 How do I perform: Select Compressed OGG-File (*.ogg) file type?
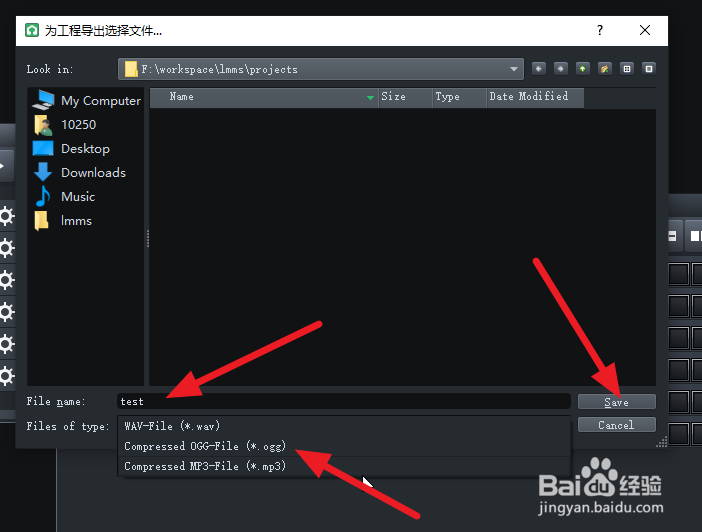point(344,446)
